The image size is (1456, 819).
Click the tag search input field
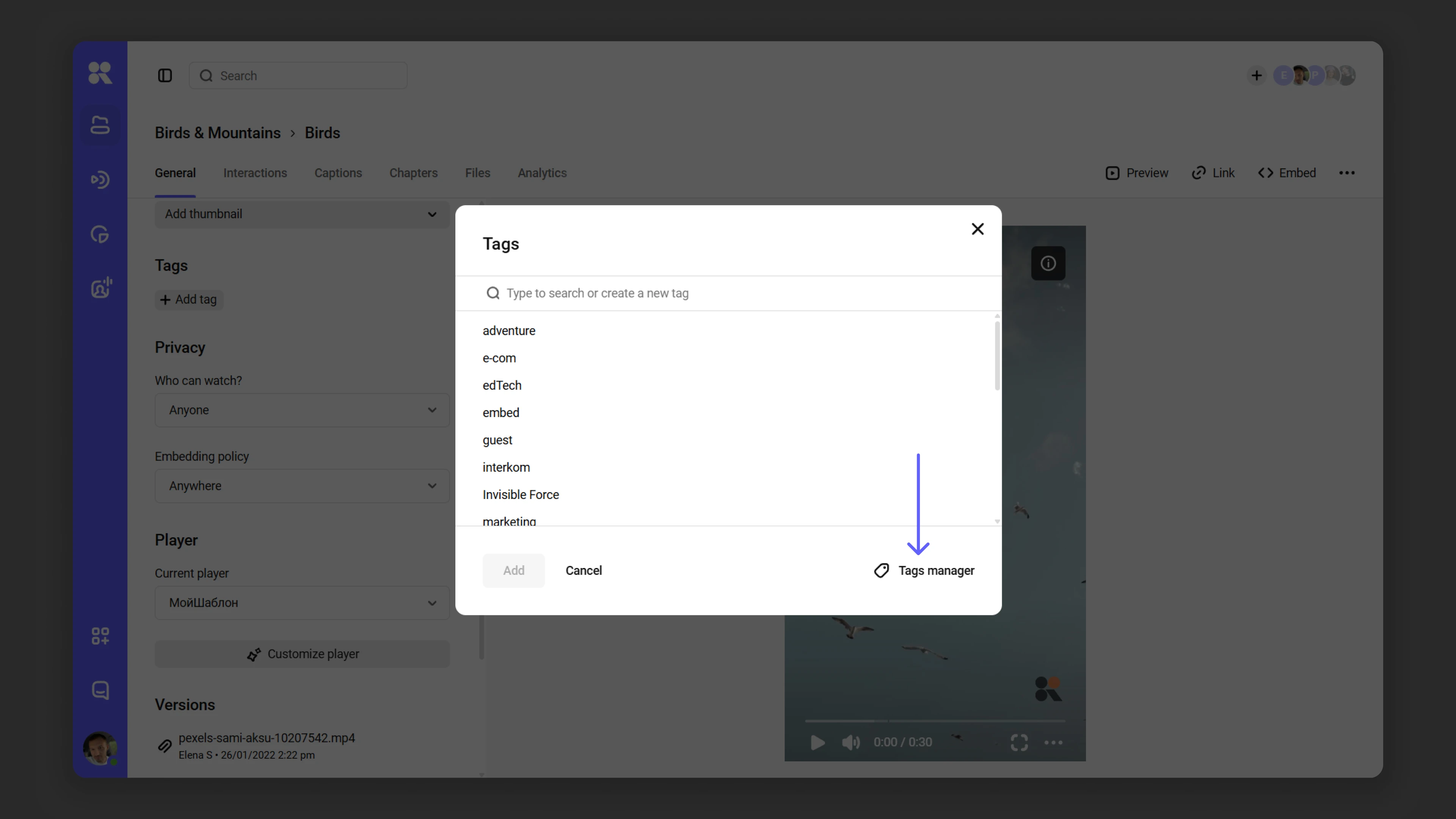tap(728, 293)
